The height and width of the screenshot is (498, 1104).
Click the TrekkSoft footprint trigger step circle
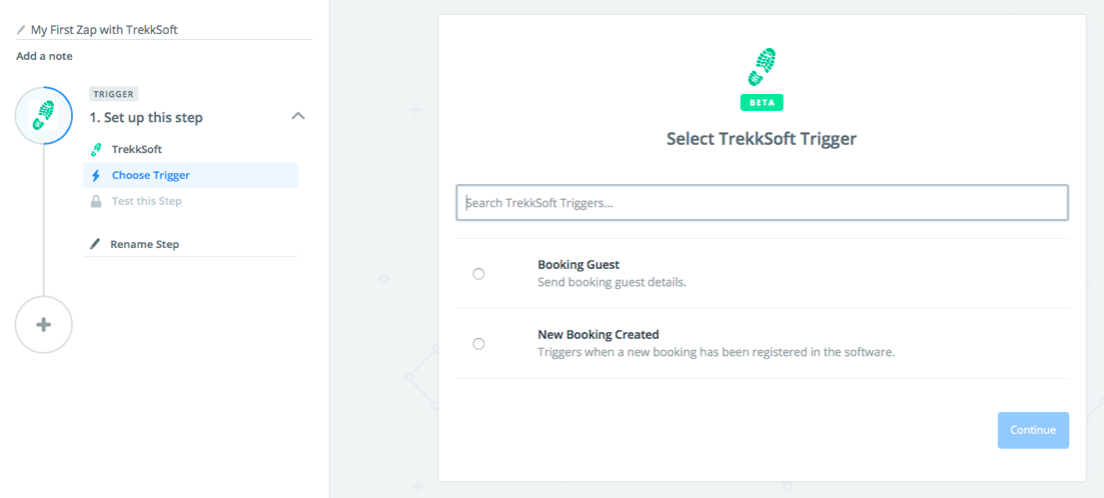44,116
